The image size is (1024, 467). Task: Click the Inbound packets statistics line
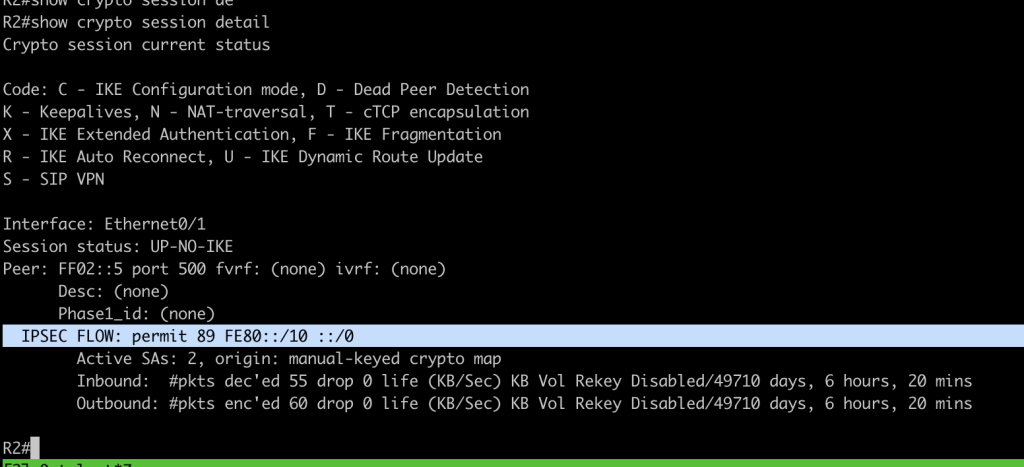pos(524,381)
